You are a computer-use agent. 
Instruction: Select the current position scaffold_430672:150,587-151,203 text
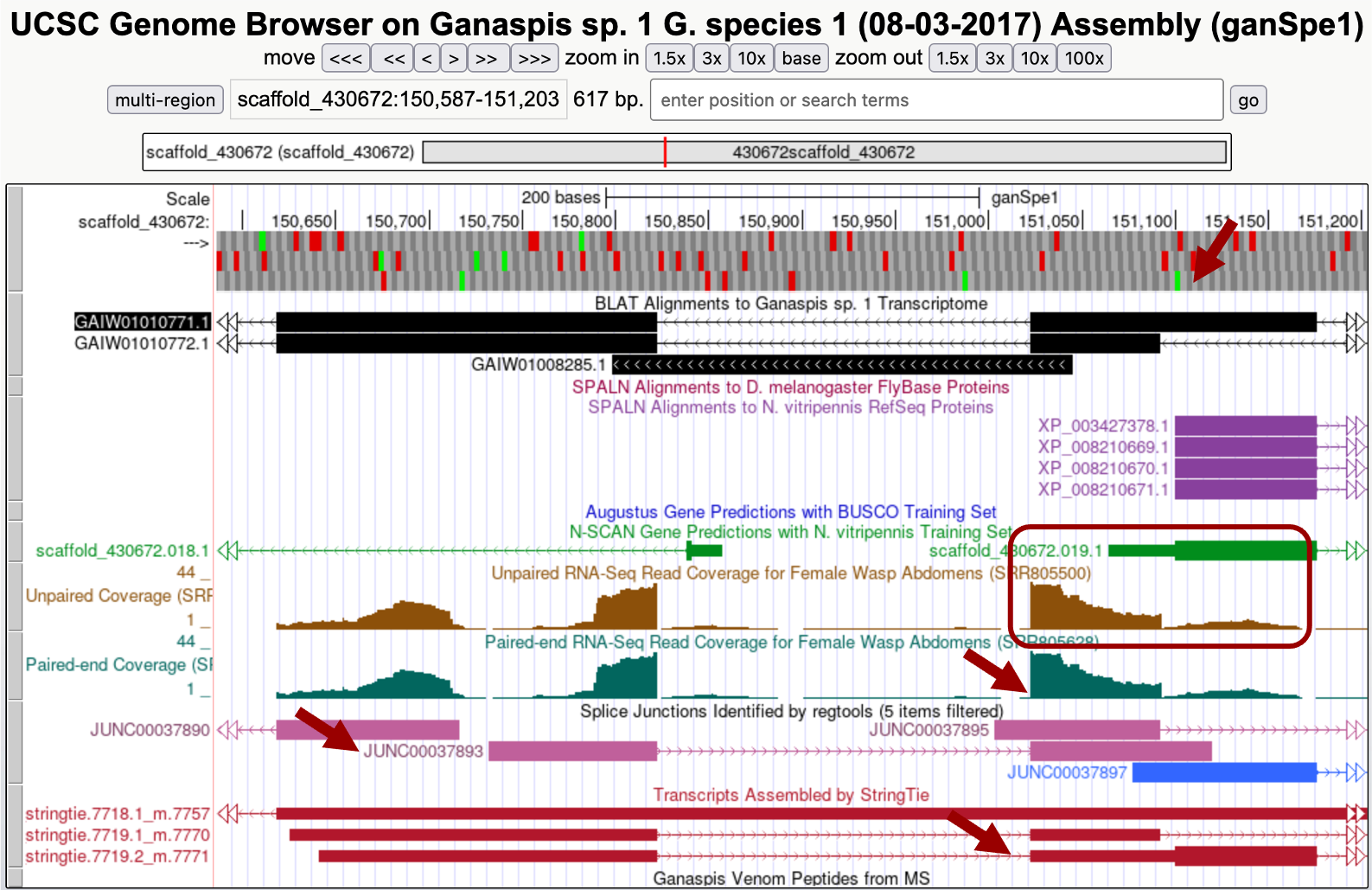[399, 99]
